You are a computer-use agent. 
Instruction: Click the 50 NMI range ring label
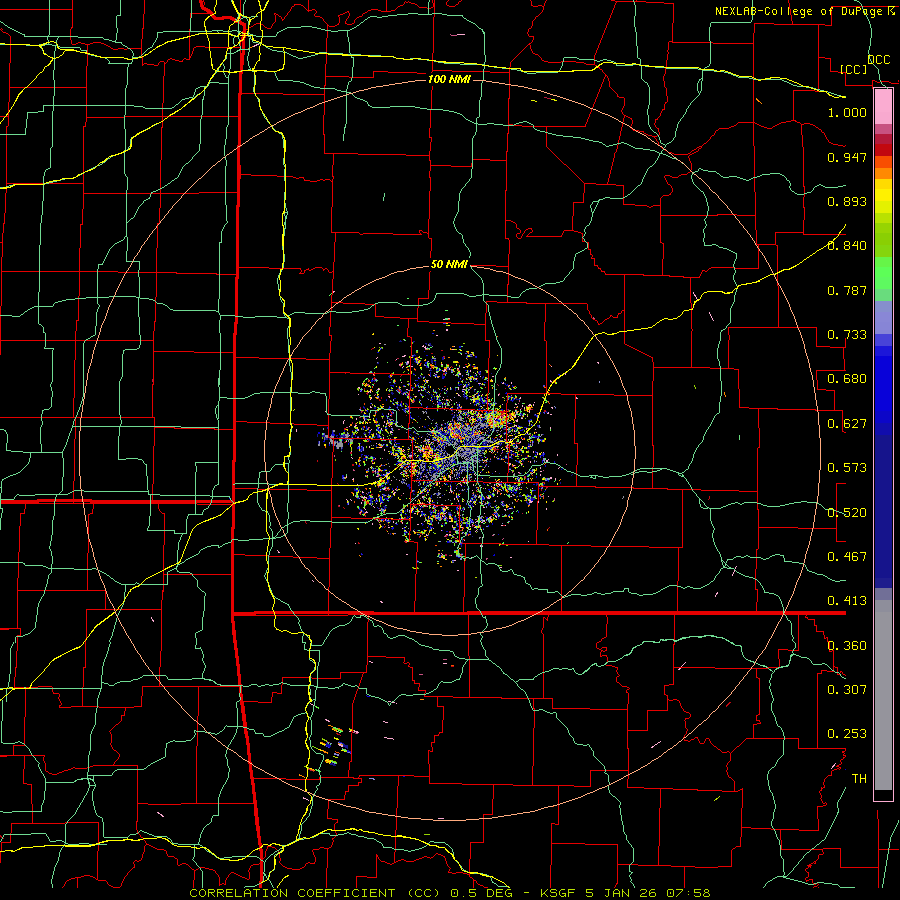tap(449, 264)
